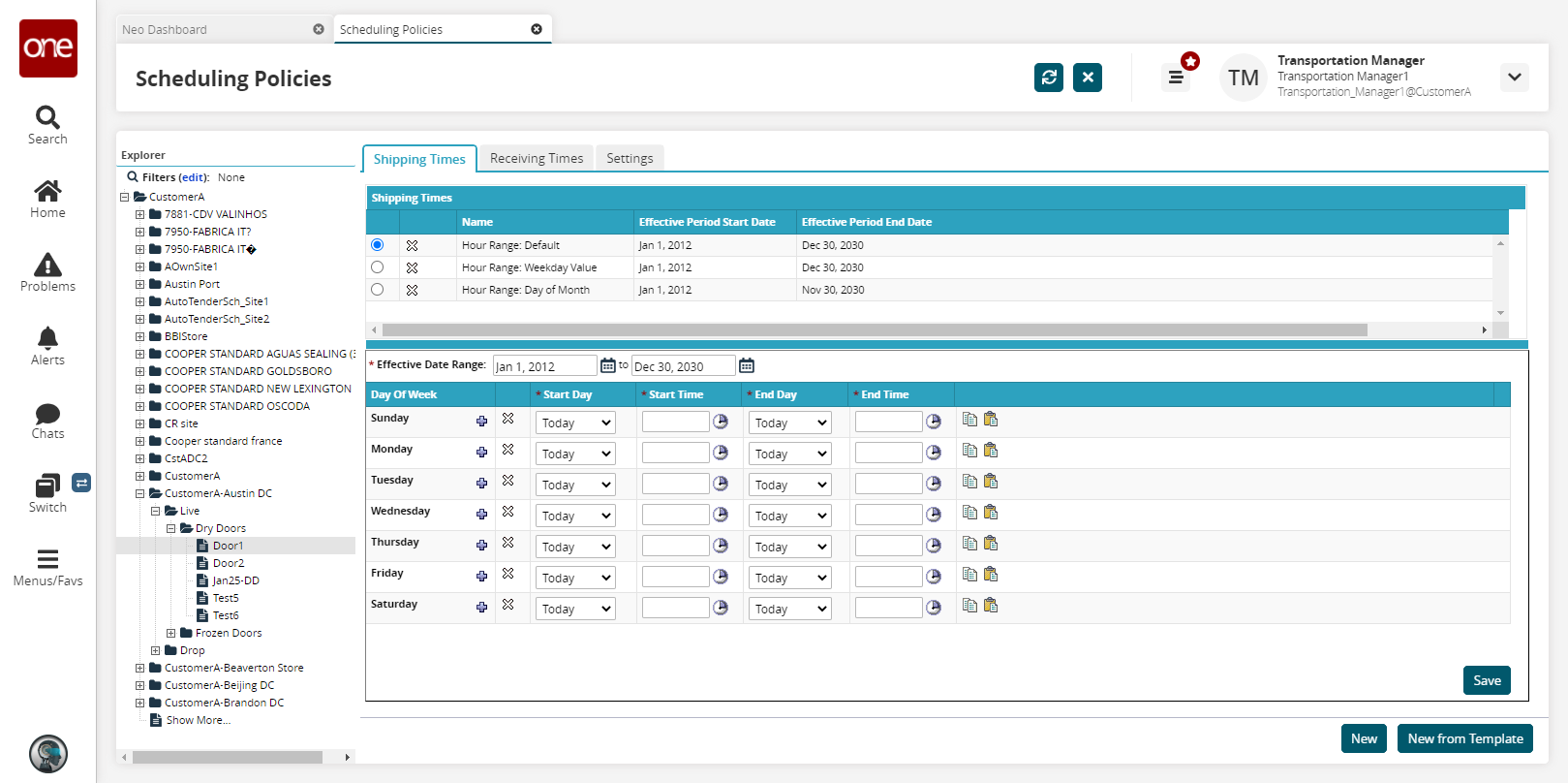
Task: Click the clock icon for Tuesday start time
Action: 721,484
